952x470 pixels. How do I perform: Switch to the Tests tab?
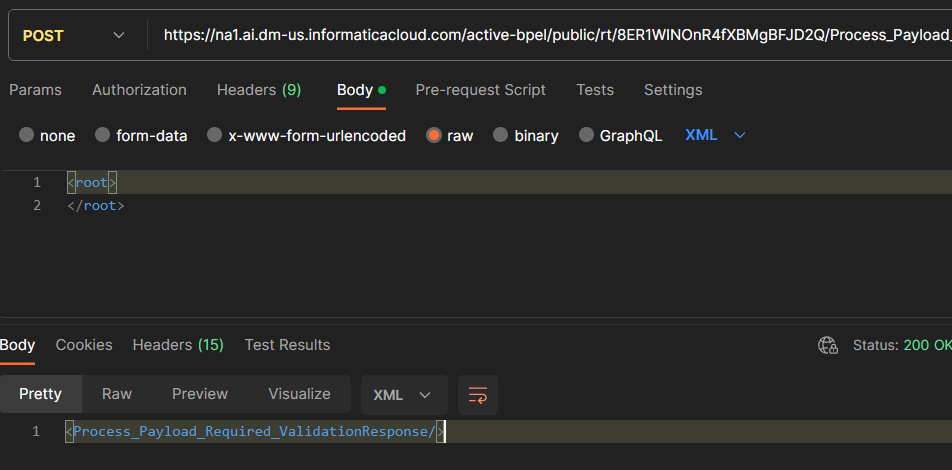point(594,90)
